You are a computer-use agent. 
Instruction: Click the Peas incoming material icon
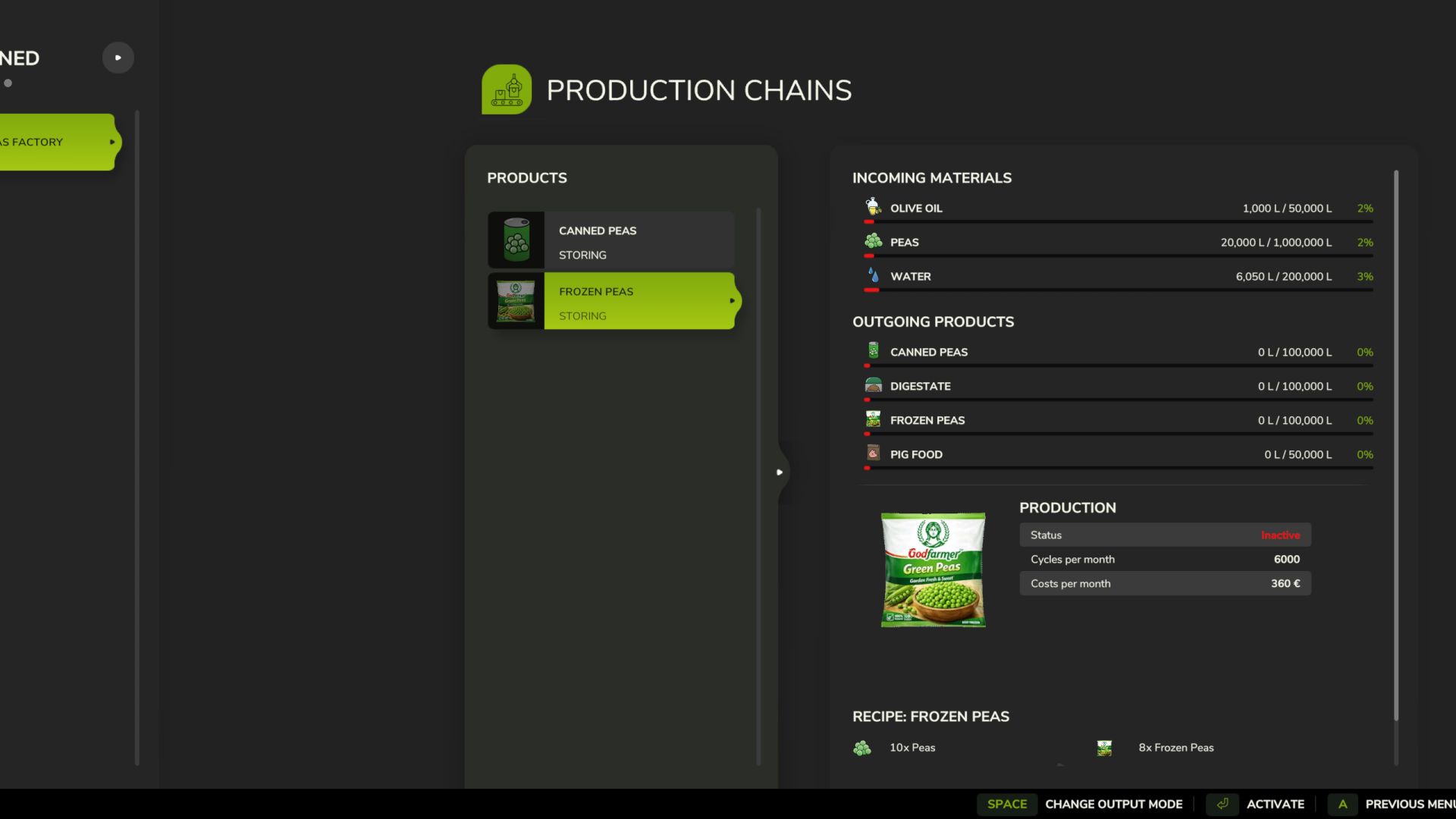[x=873, y=241]
